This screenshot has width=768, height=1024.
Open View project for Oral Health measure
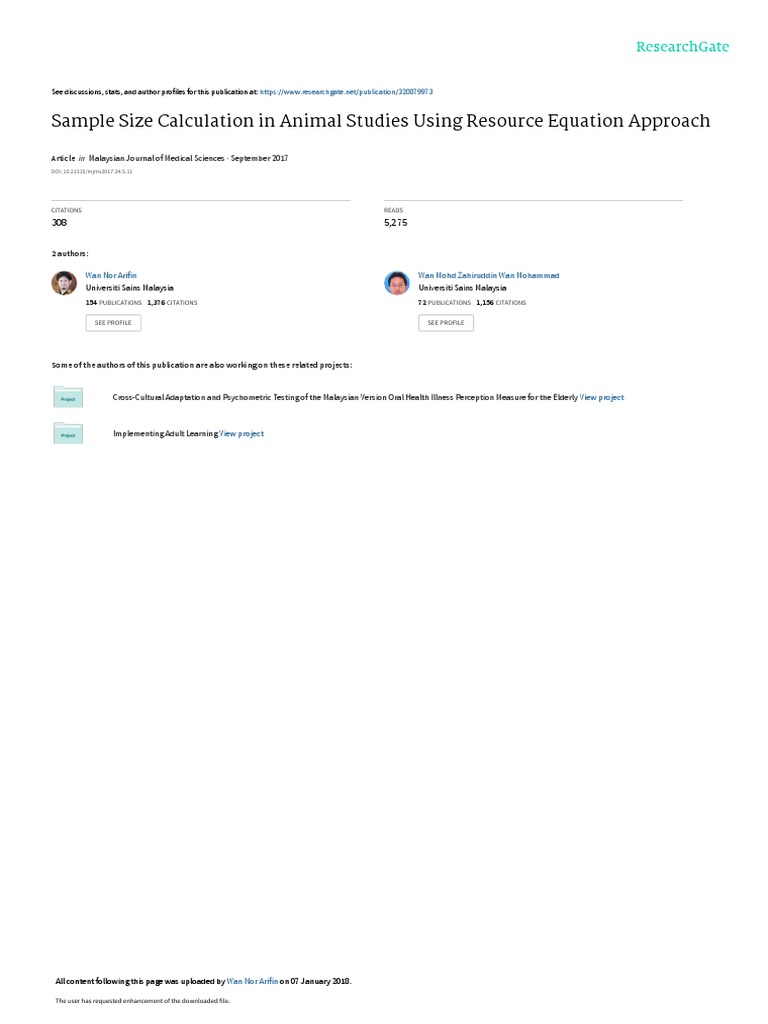[x=601, y=397]
